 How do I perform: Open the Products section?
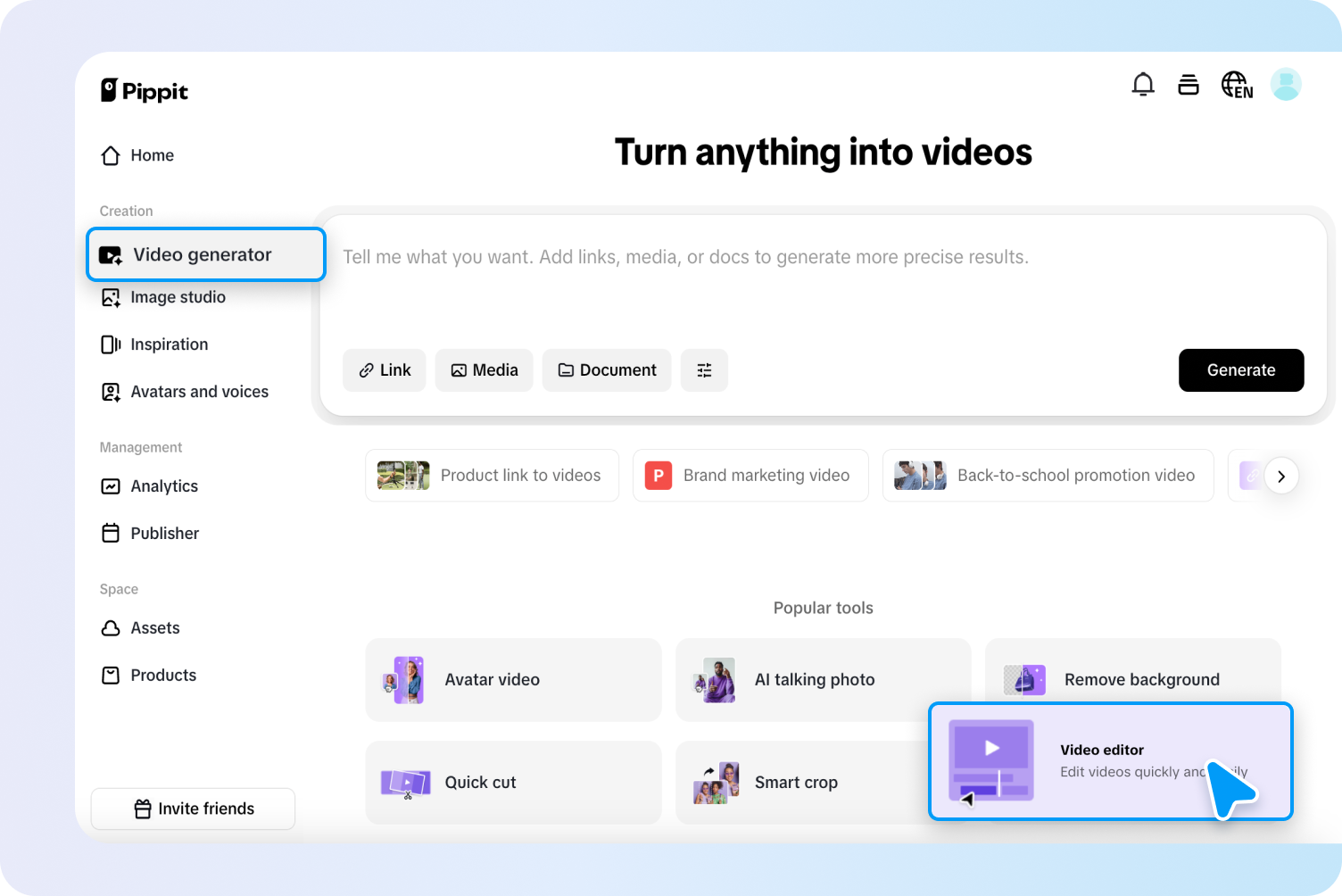point(162,675)
